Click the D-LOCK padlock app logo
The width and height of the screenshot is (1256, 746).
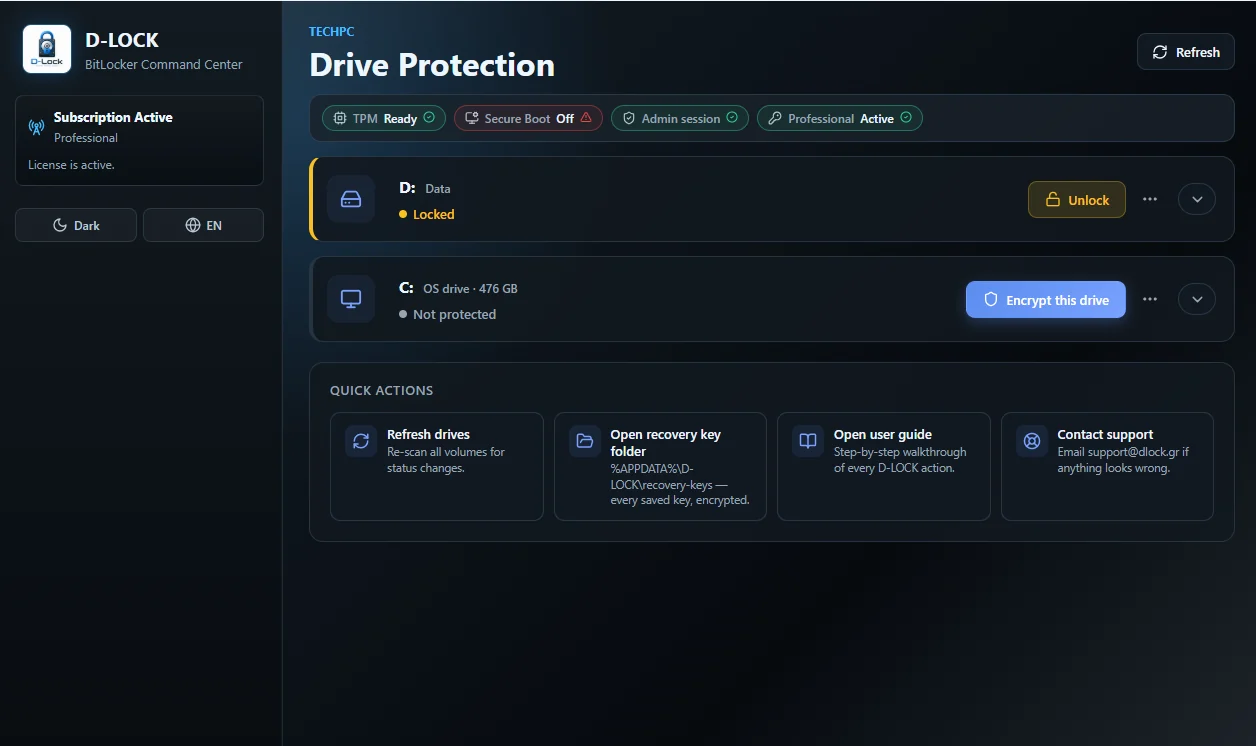47,49
